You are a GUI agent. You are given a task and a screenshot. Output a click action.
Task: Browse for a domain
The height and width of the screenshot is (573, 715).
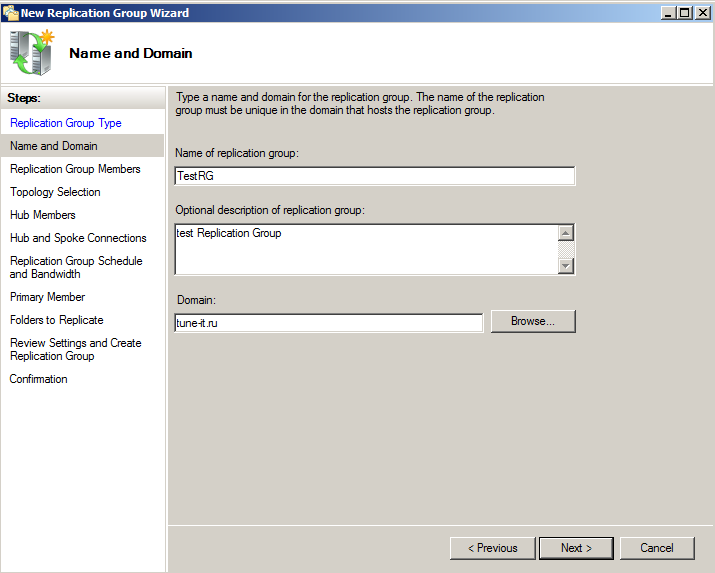pyautogui.click(x=532, y=321)
